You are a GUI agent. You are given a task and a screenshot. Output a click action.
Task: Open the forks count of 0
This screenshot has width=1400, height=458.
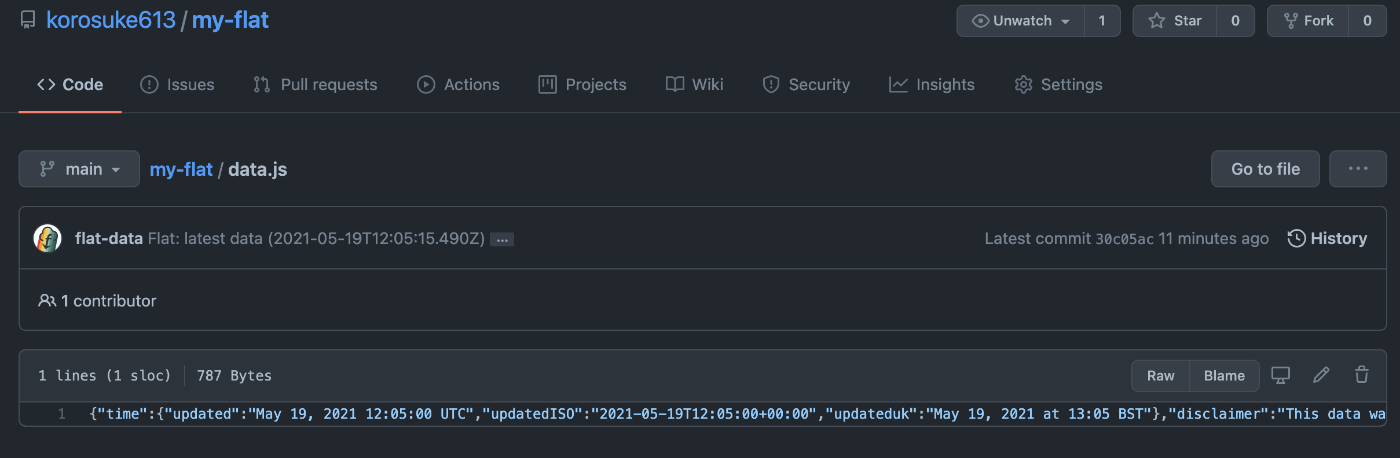click(x=1366, y=21)
